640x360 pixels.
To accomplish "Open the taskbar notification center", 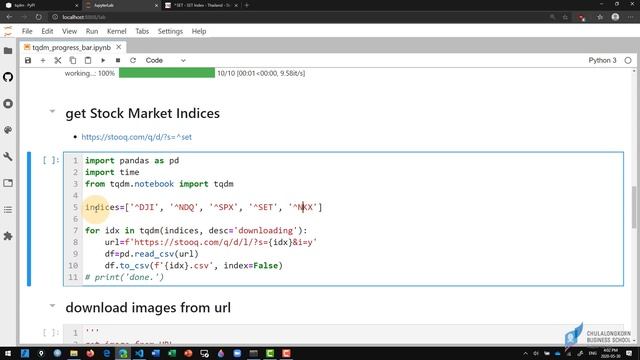I will tap(629, 353).
